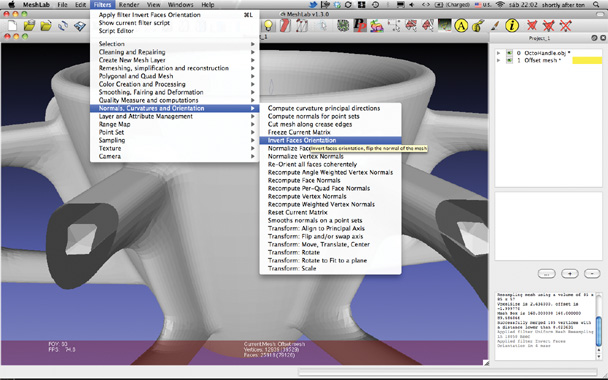
Task: Open the Render menu
Action: click(129, 5)
